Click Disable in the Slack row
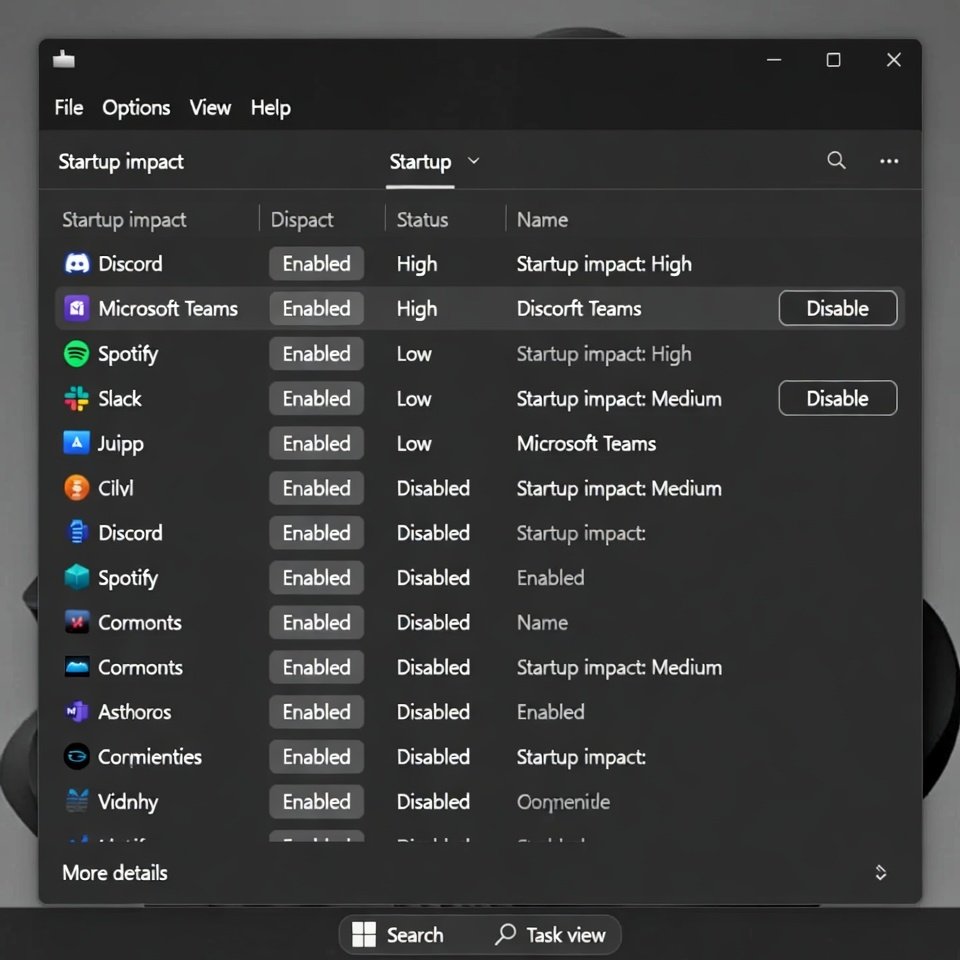 point(837,399)
